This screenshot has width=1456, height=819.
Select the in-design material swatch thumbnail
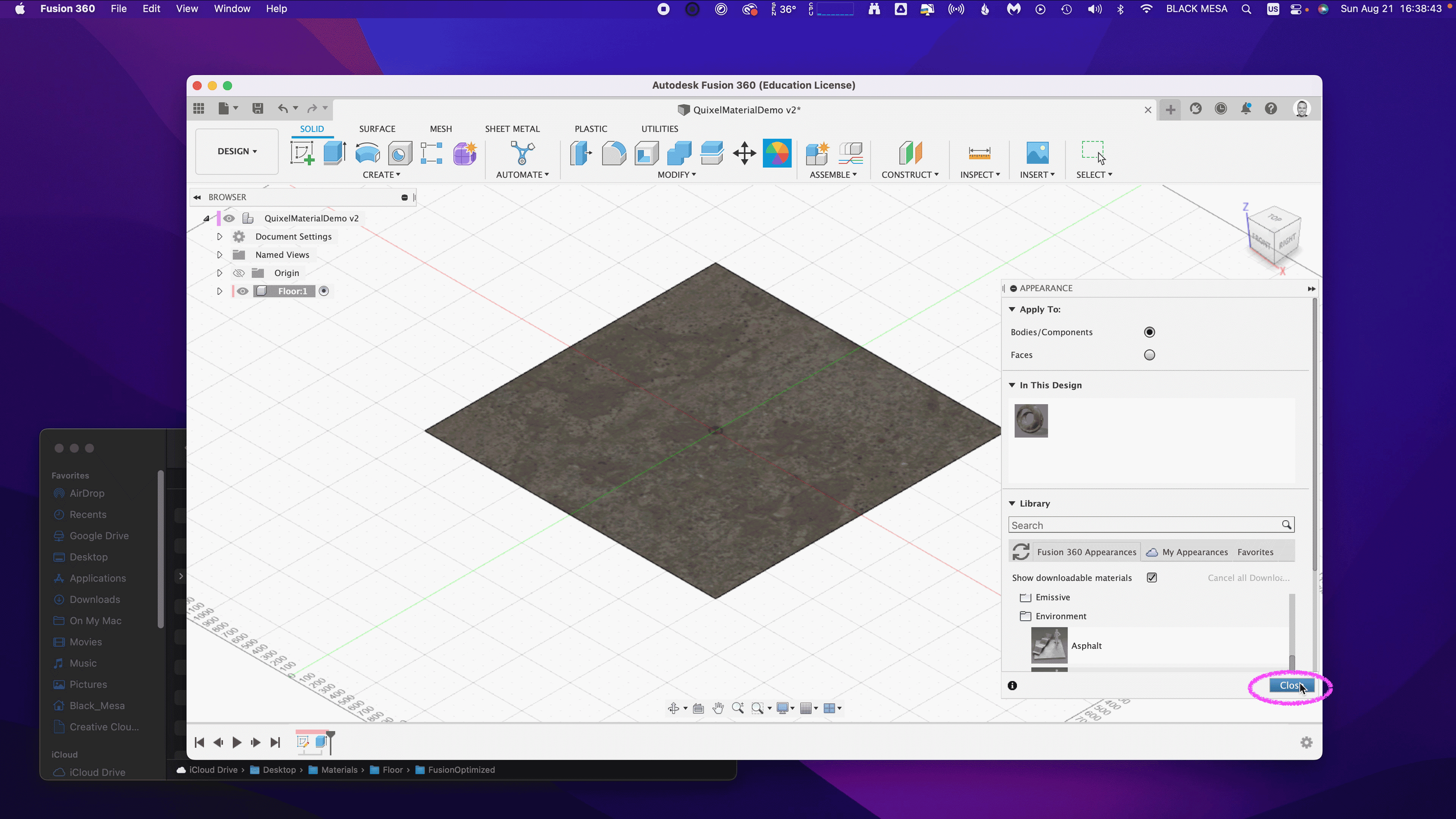pos(1031,421)
